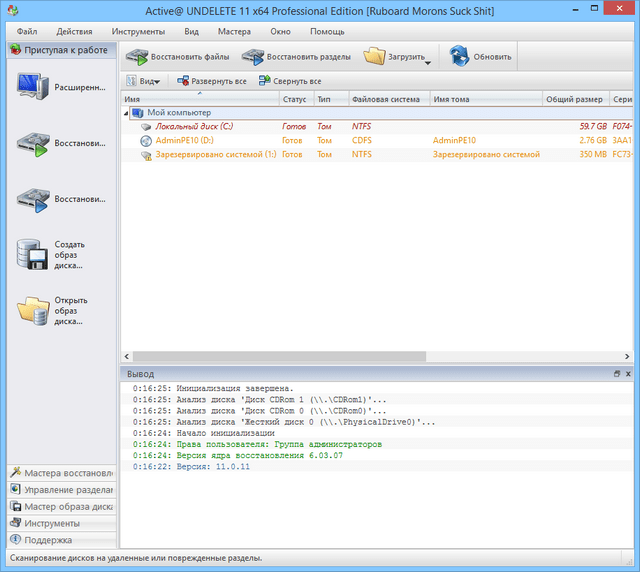Collapse the Мой компьютер tree node
The image size is (640, 572).
point(126,113)
